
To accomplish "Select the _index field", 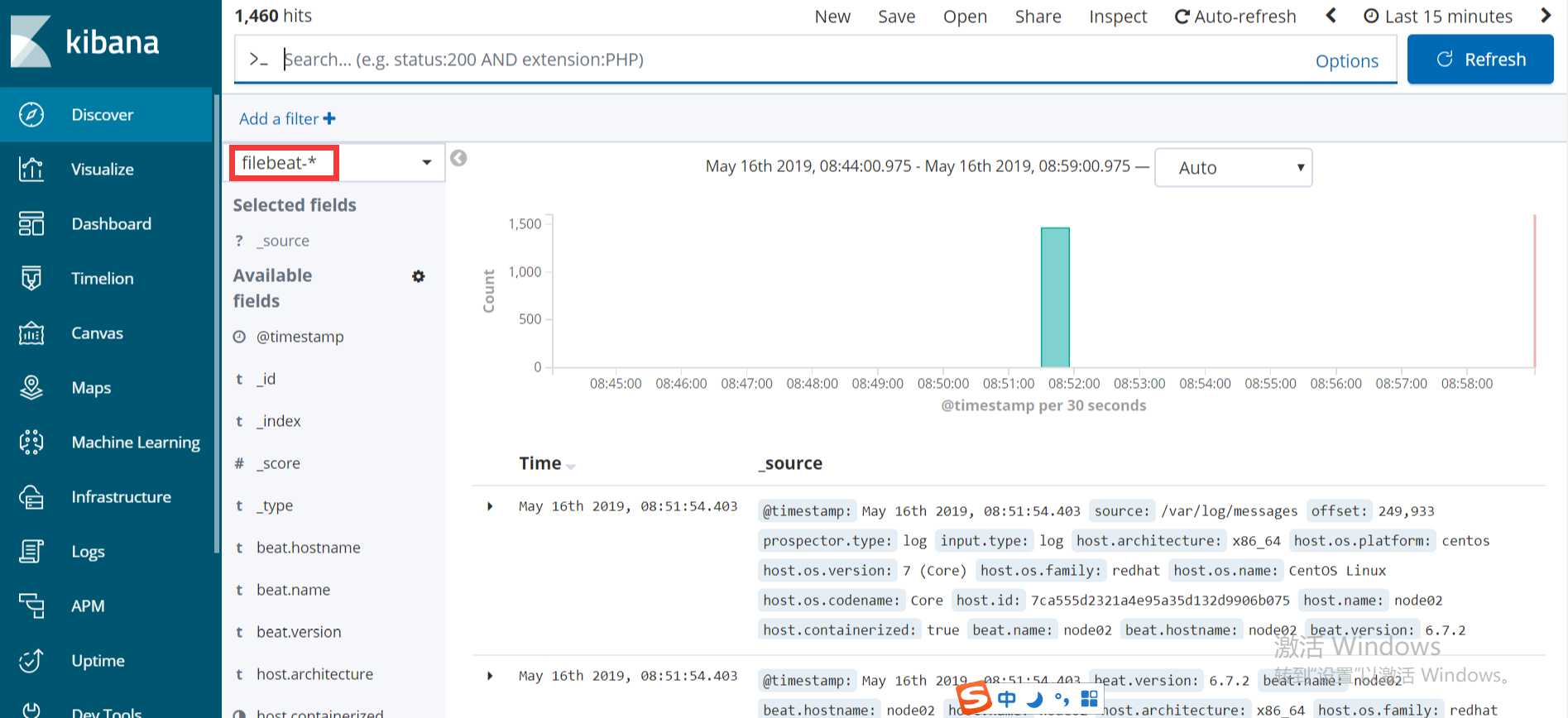I will 279,421.
